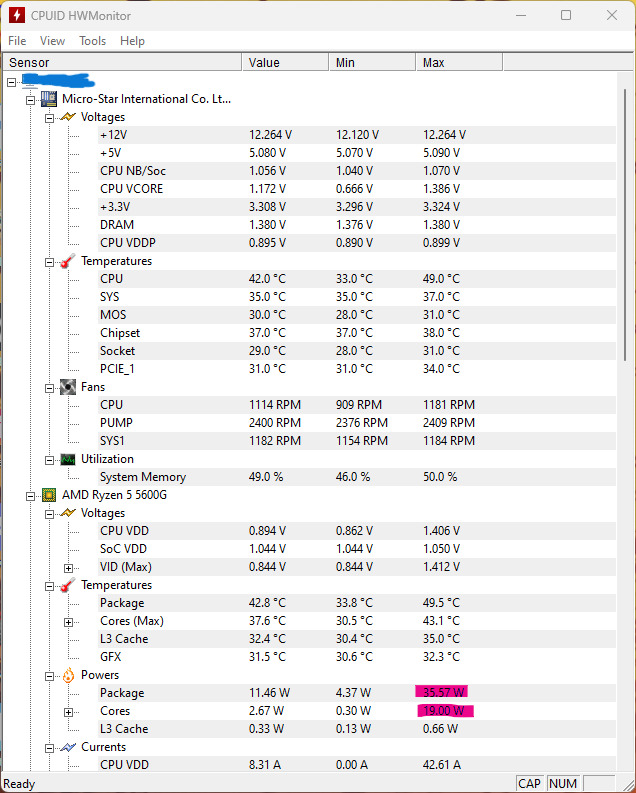
Task: Select the +12V voltage row
Action: pyautogui.click(x=357, y=135)
